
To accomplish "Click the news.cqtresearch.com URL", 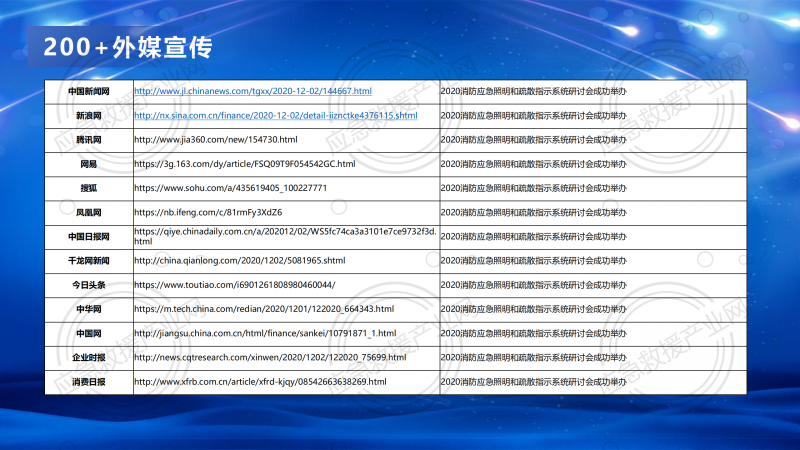I will (270, 357).
